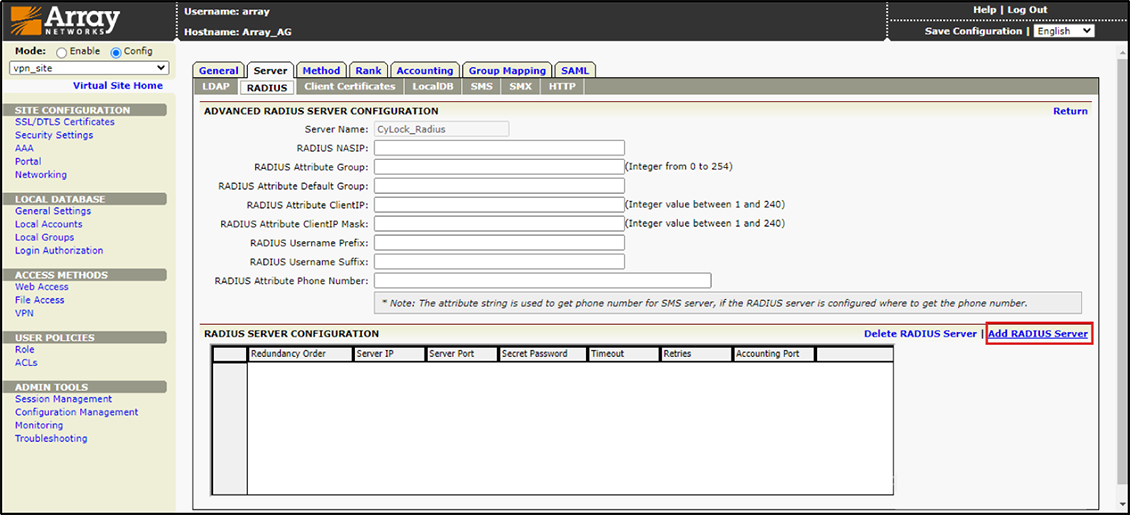This screenshot has width=1130, height=515.
Task: Open SSL/DTLS Certificates in the sidebar
Action: (x=65, y=122)
